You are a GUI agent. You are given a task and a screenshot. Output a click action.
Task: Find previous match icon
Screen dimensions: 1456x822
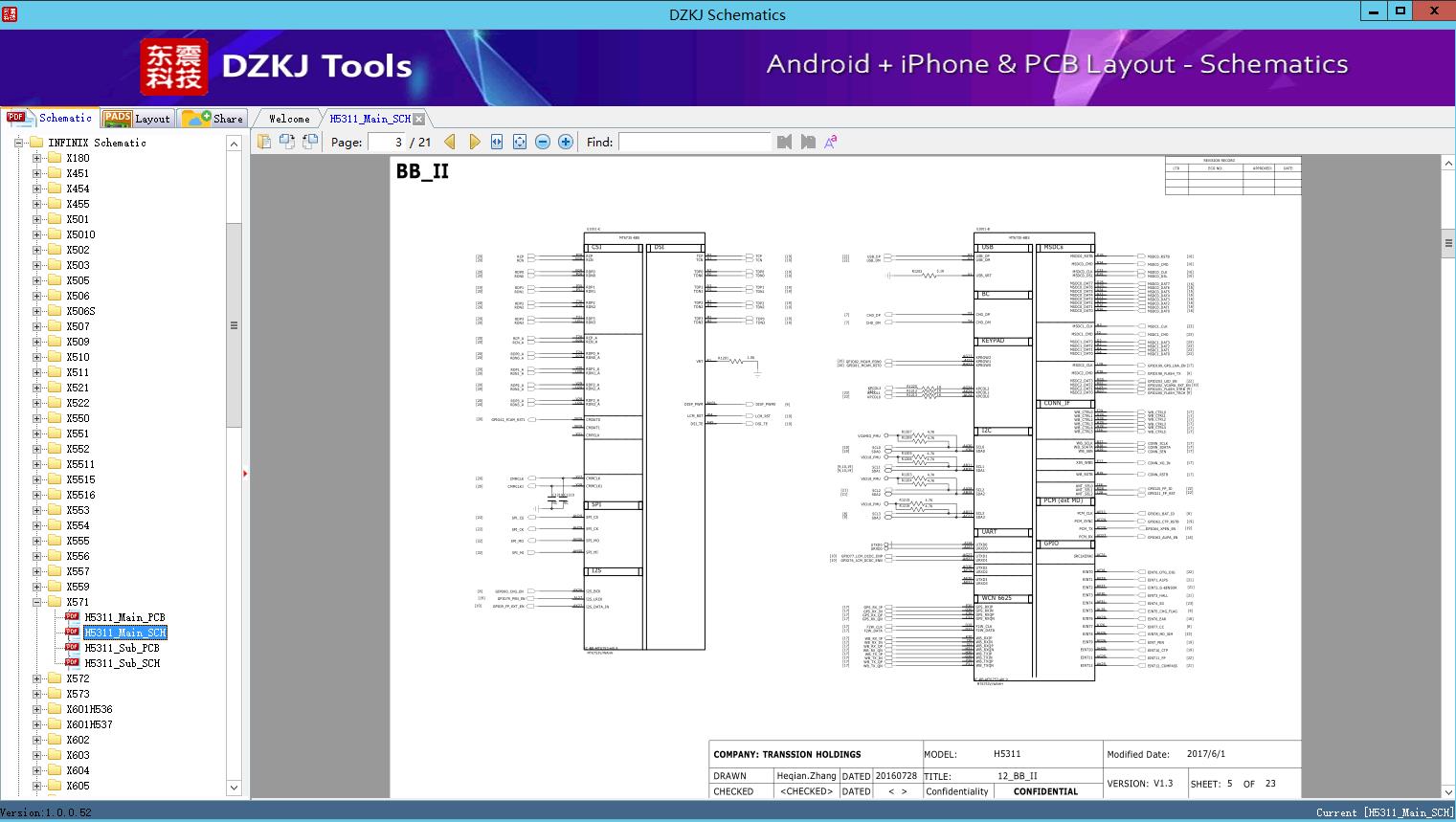click(x=785, y=142)
